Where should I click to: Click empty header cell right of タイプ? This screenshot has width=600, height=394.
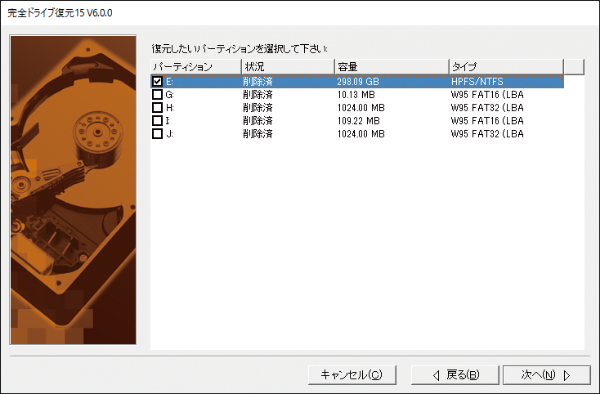coord(574,67)
